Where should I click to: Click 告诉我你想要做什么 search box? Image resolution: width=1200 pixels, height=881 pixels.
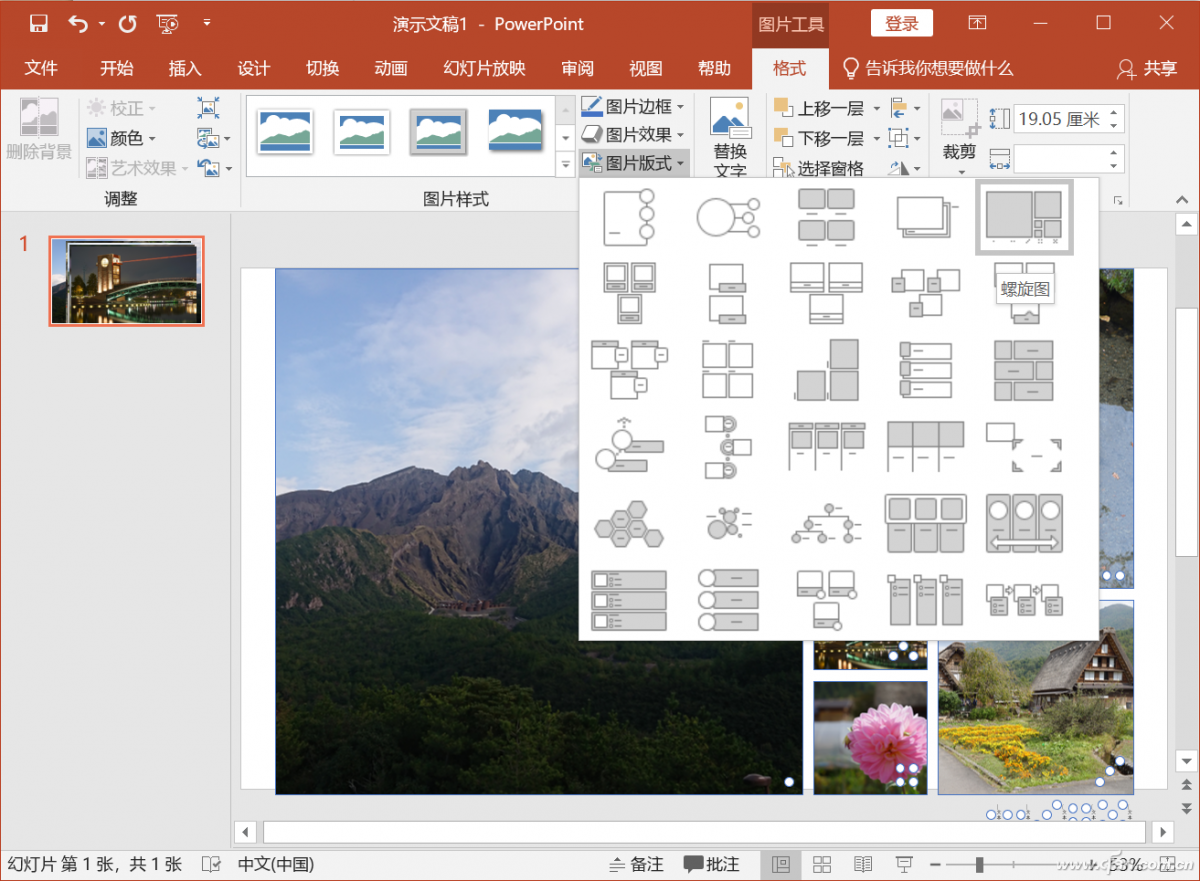928,68
